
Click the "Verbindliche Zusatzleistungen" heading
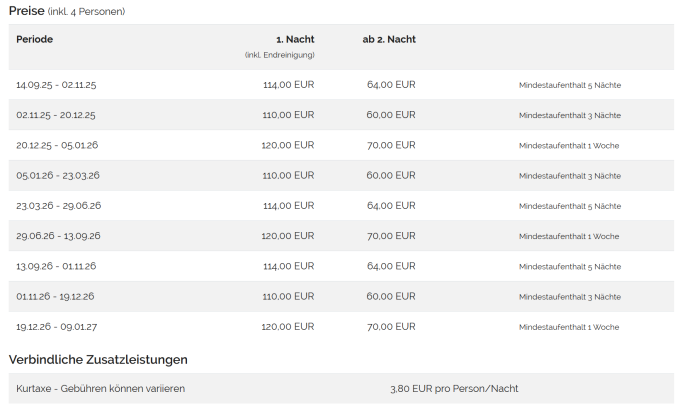[98, 359]
